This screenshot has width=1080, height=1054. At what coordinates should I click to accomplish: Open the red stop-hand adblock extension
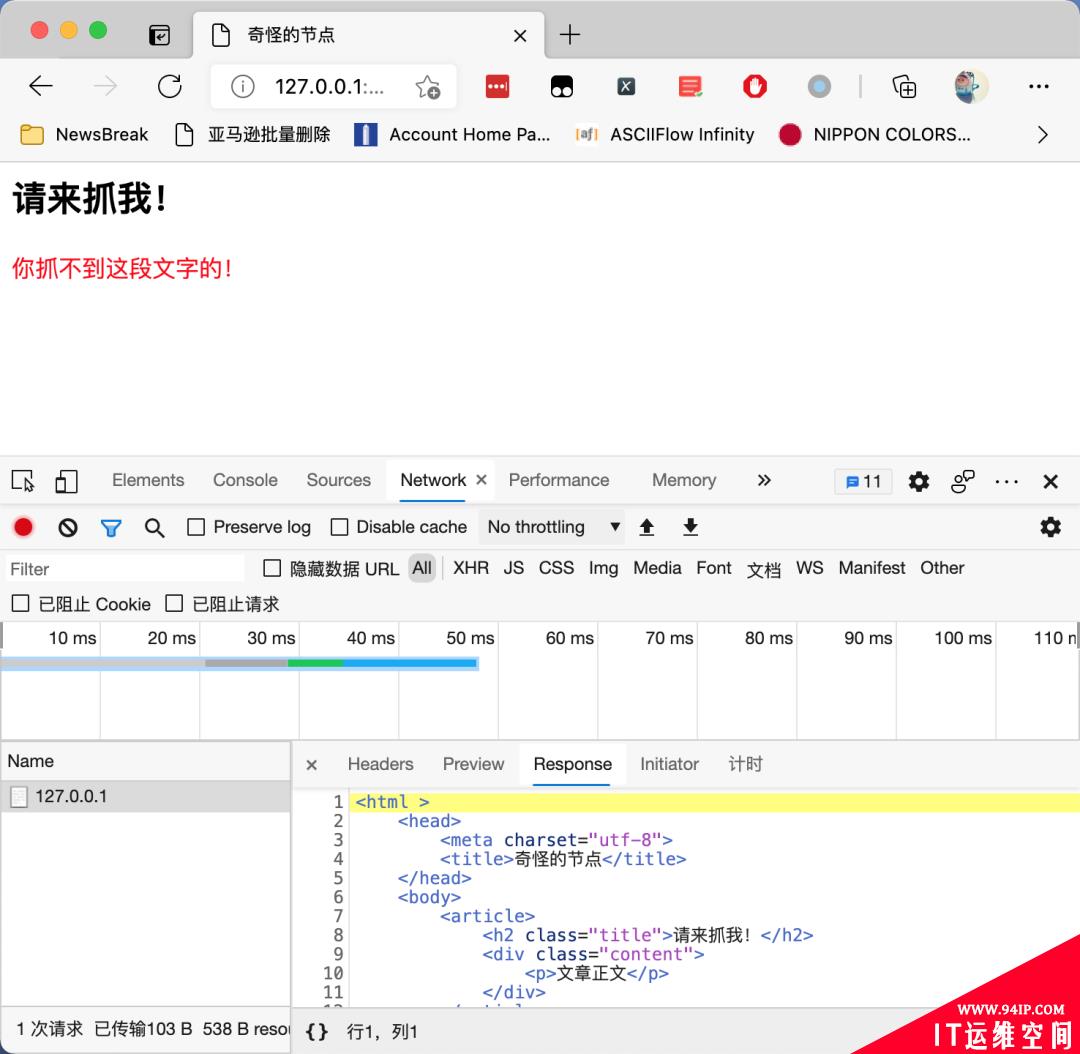tap(755, 86)
